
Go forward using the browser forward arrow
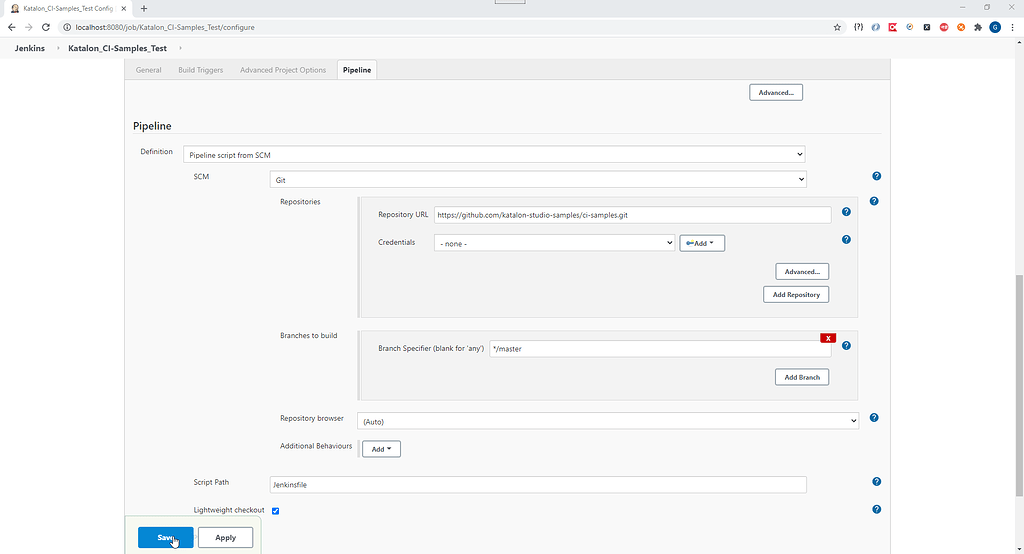tap(28, 27)
